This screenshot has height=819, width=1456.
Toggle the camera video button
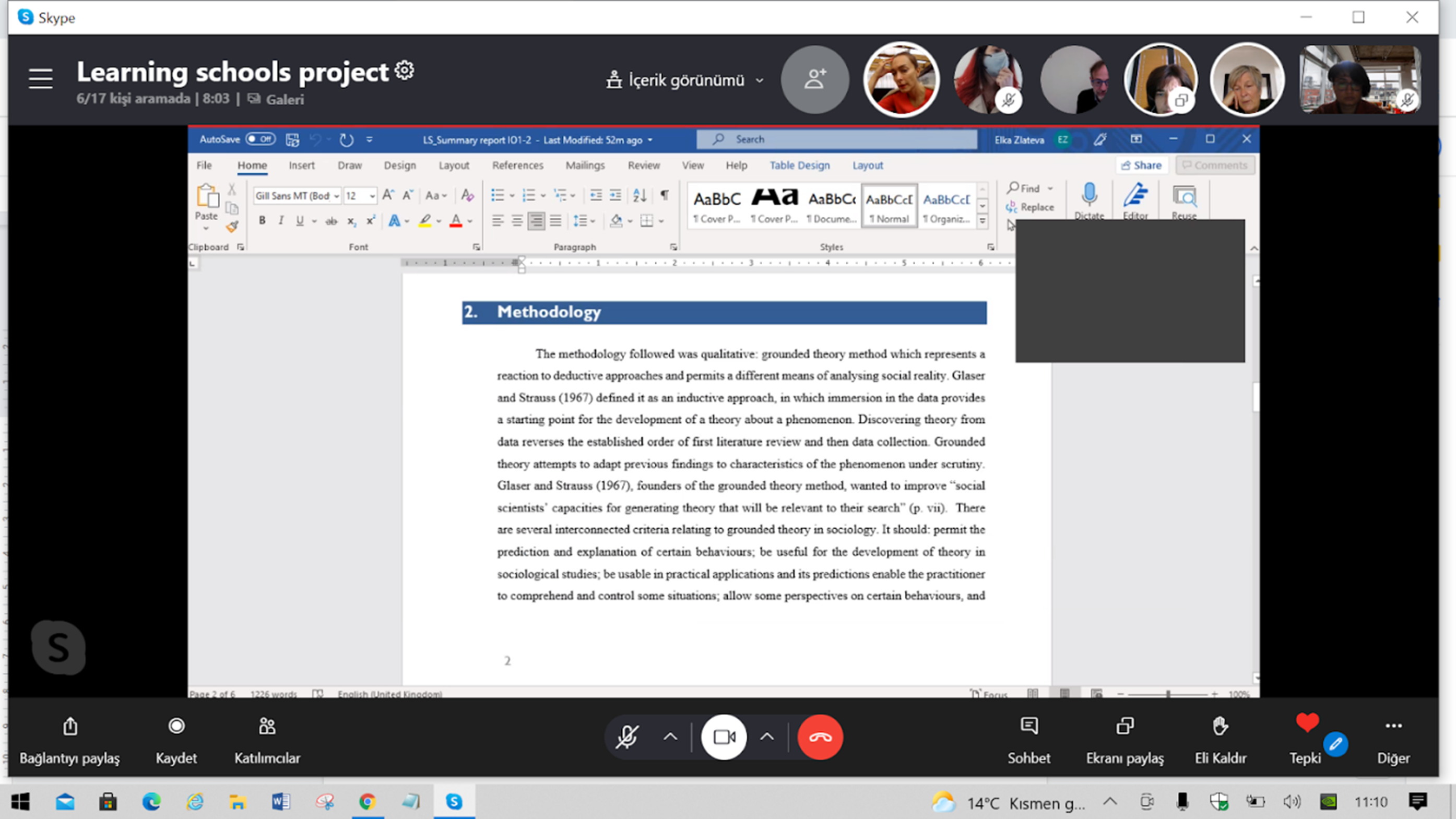[724, 737]
